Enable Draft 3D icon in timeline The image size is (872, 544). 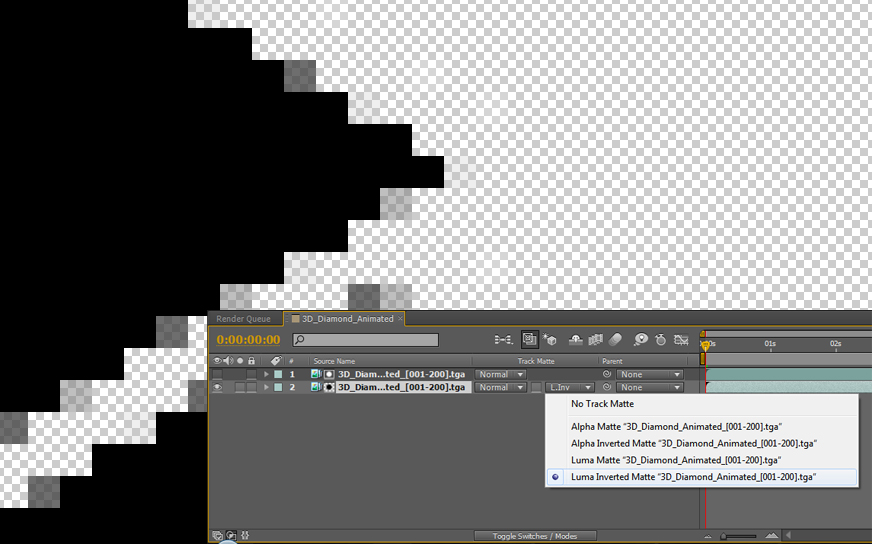point(549,339)
